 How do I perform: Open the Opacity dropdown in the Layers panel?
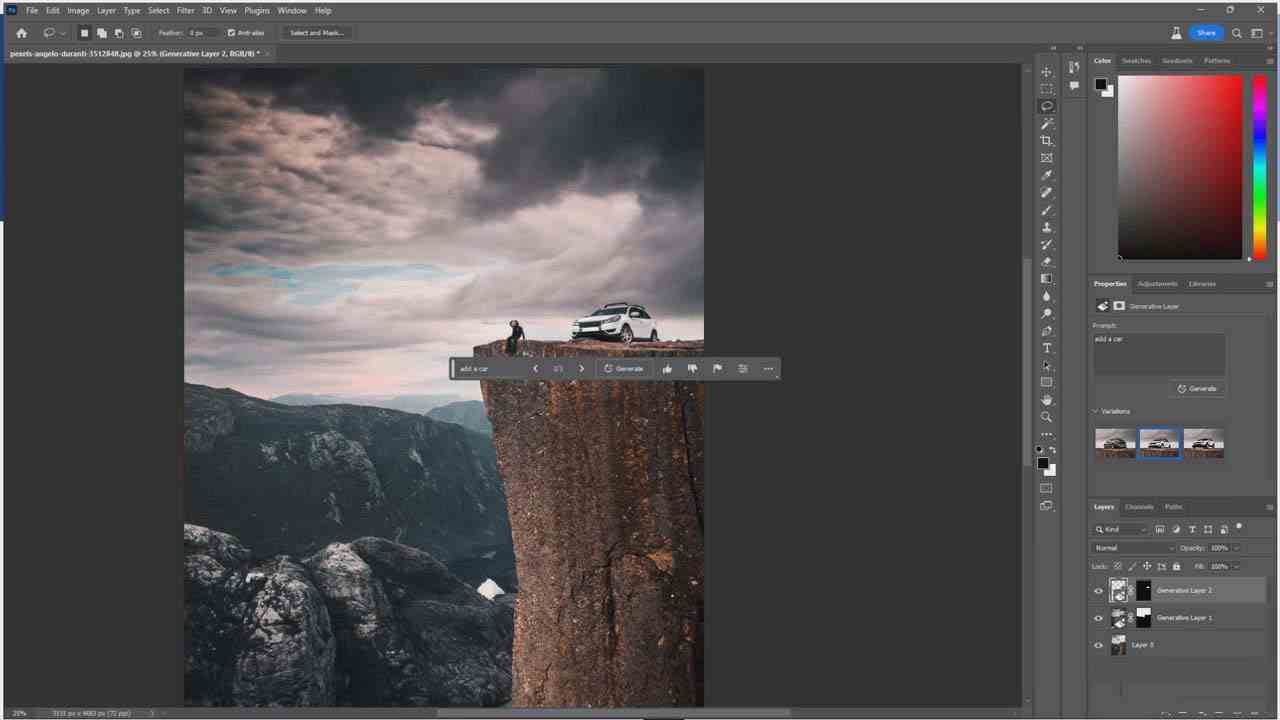[1237, 547]
